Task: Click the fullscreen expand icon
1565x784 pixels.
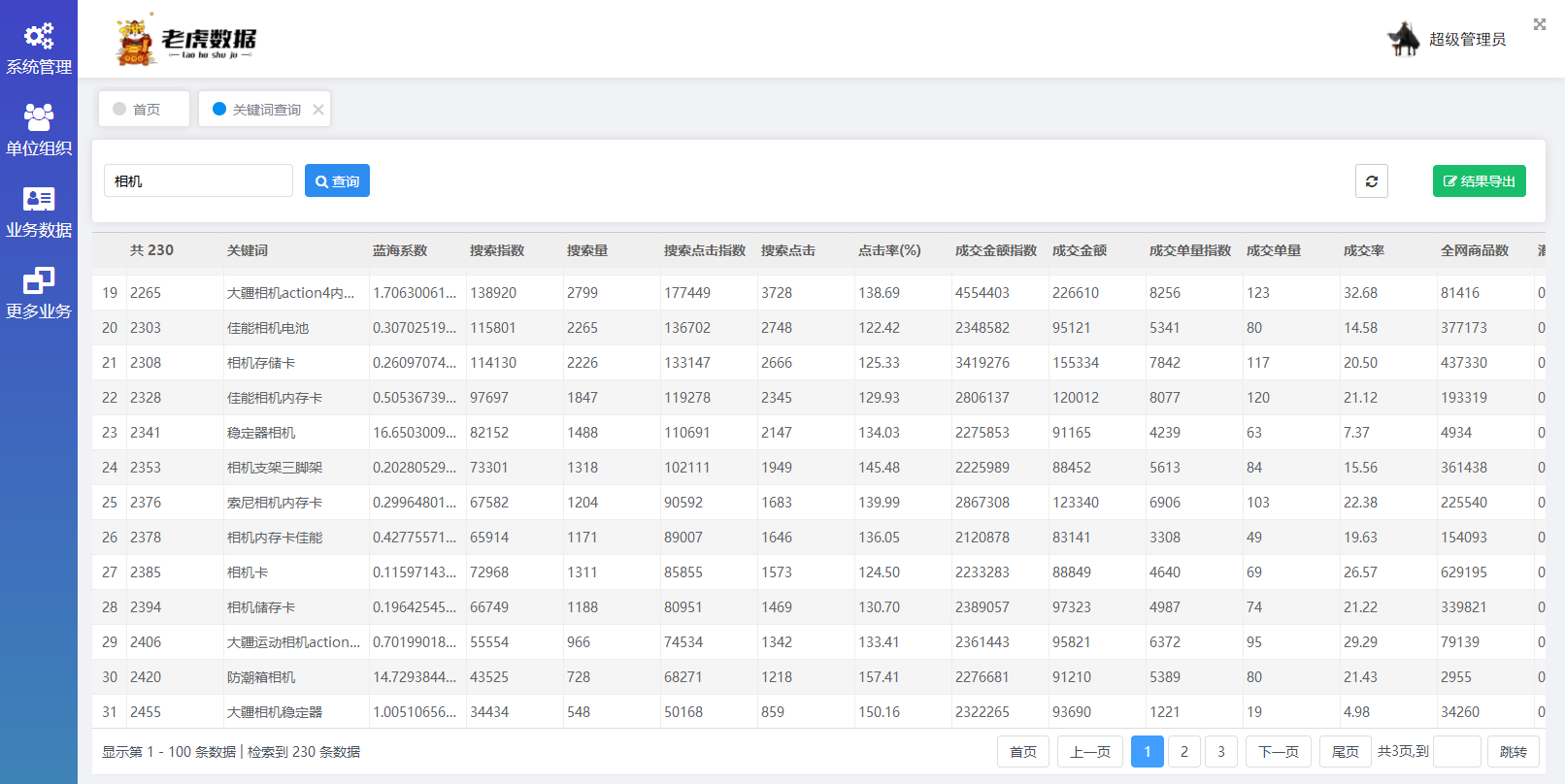Action: click(x=1539, y=24)
